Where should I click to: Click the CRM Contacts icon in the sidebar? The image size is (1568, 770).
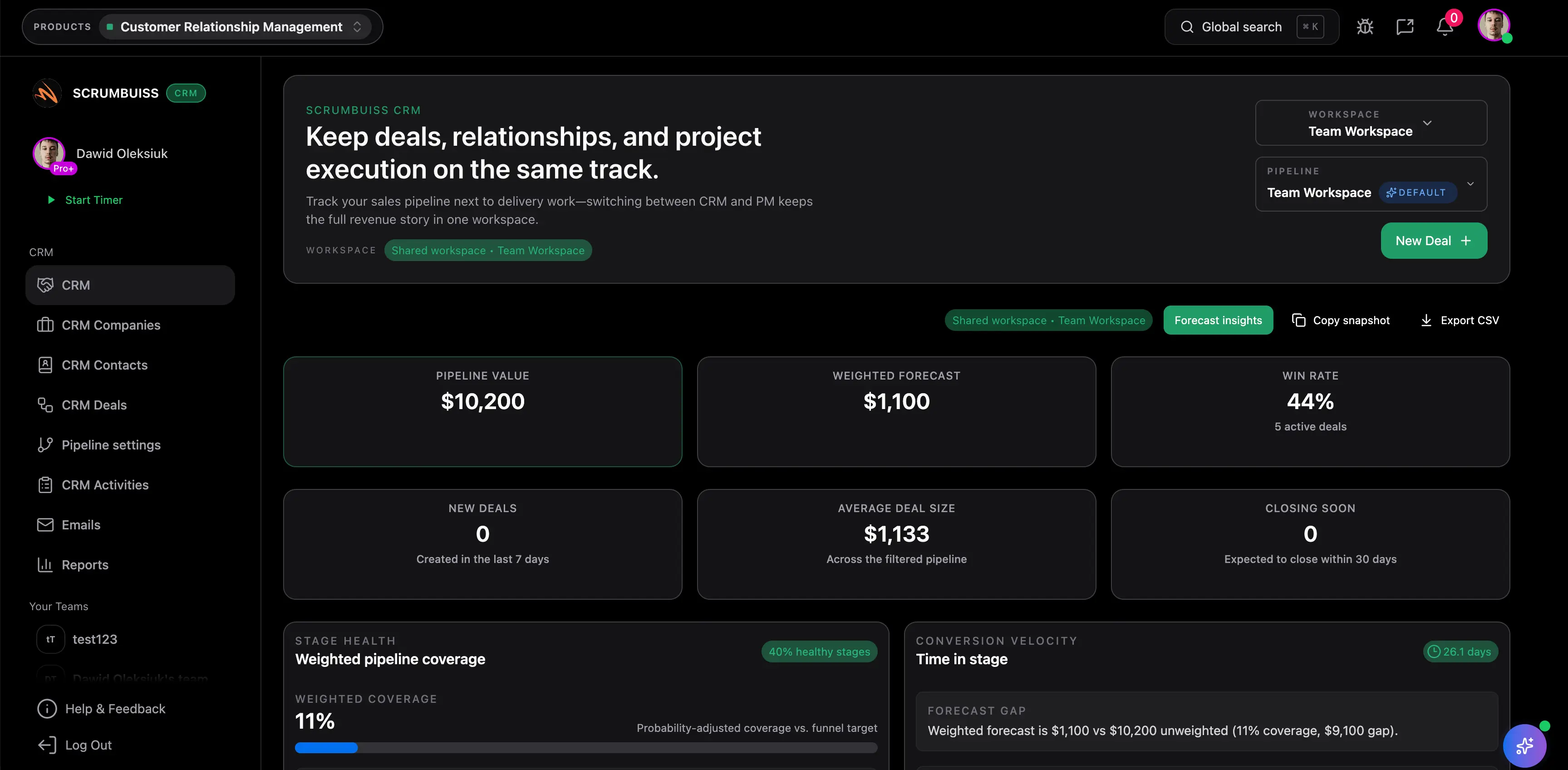tap(46, 365)
